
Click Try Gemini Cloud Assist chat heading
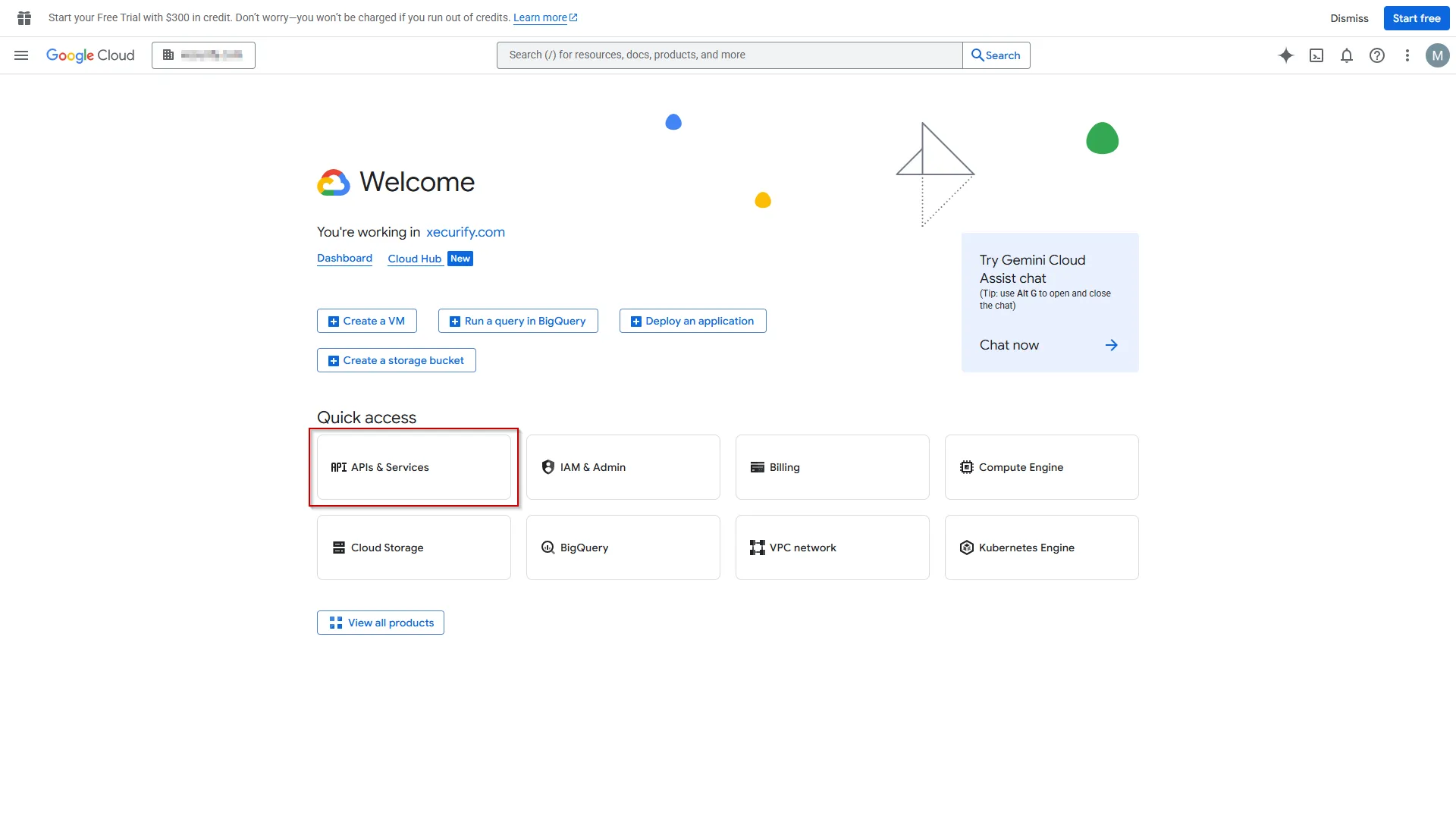click(1032, 269)
